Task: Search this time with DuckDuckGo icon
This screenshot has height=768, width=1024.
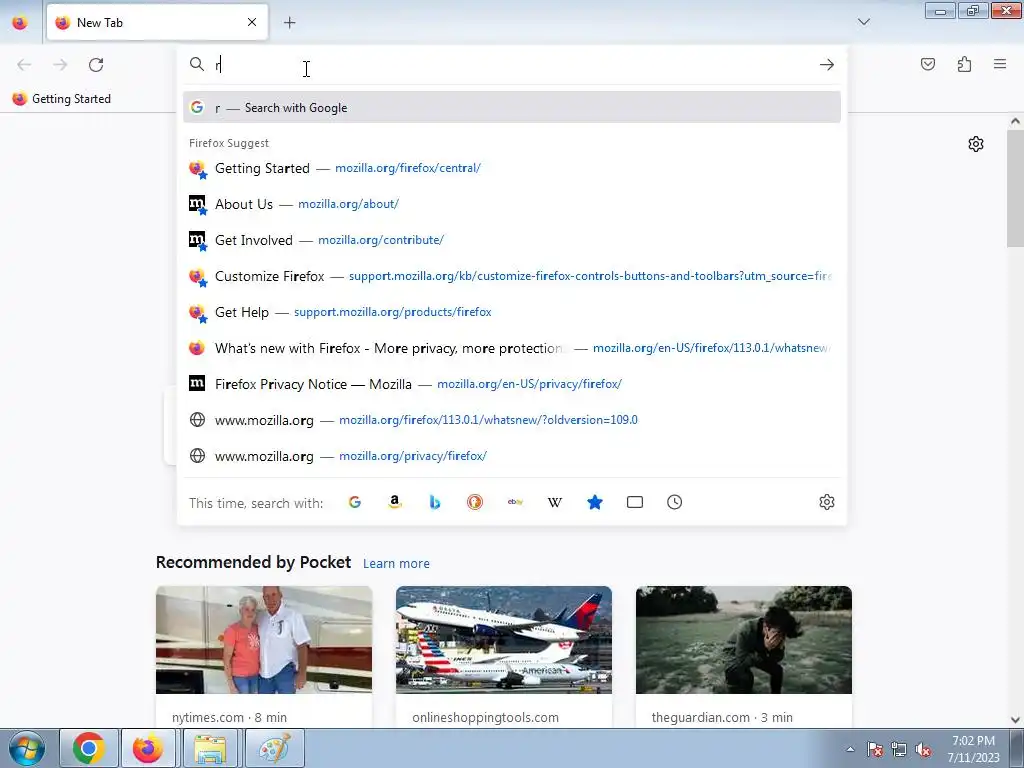Action: tap(475, 502)
